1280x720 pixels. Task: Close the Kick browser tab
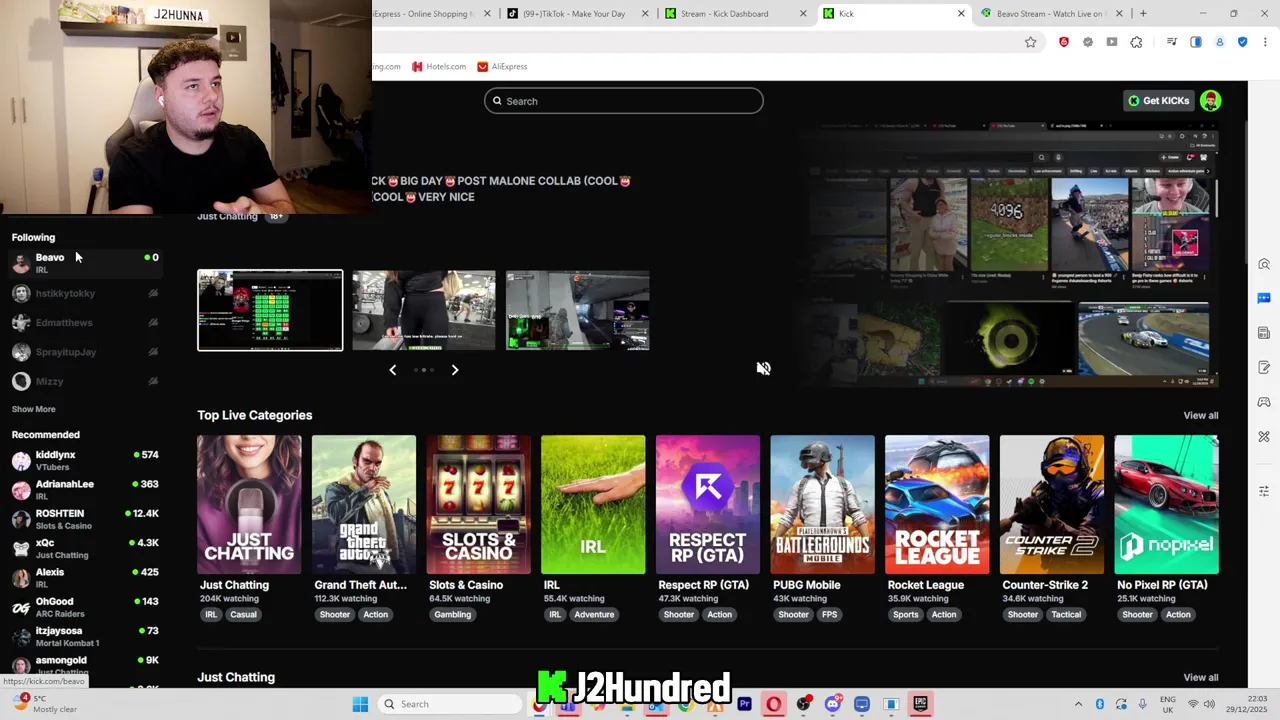pos(961,14)
